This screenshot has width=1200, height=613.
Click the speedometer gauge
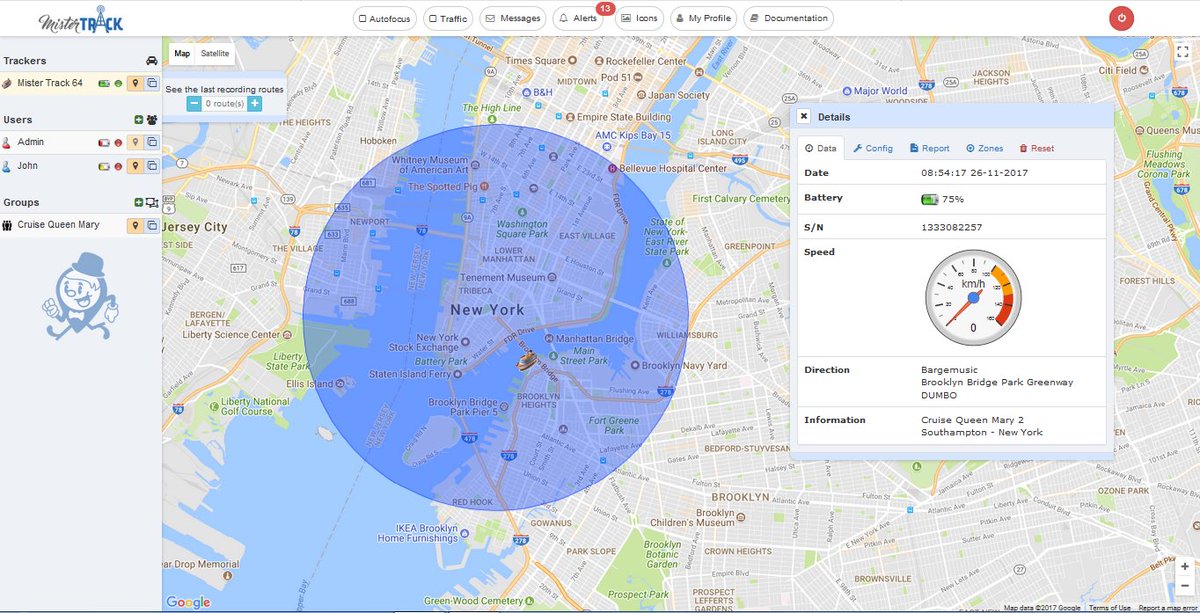(x=974, y=298)
